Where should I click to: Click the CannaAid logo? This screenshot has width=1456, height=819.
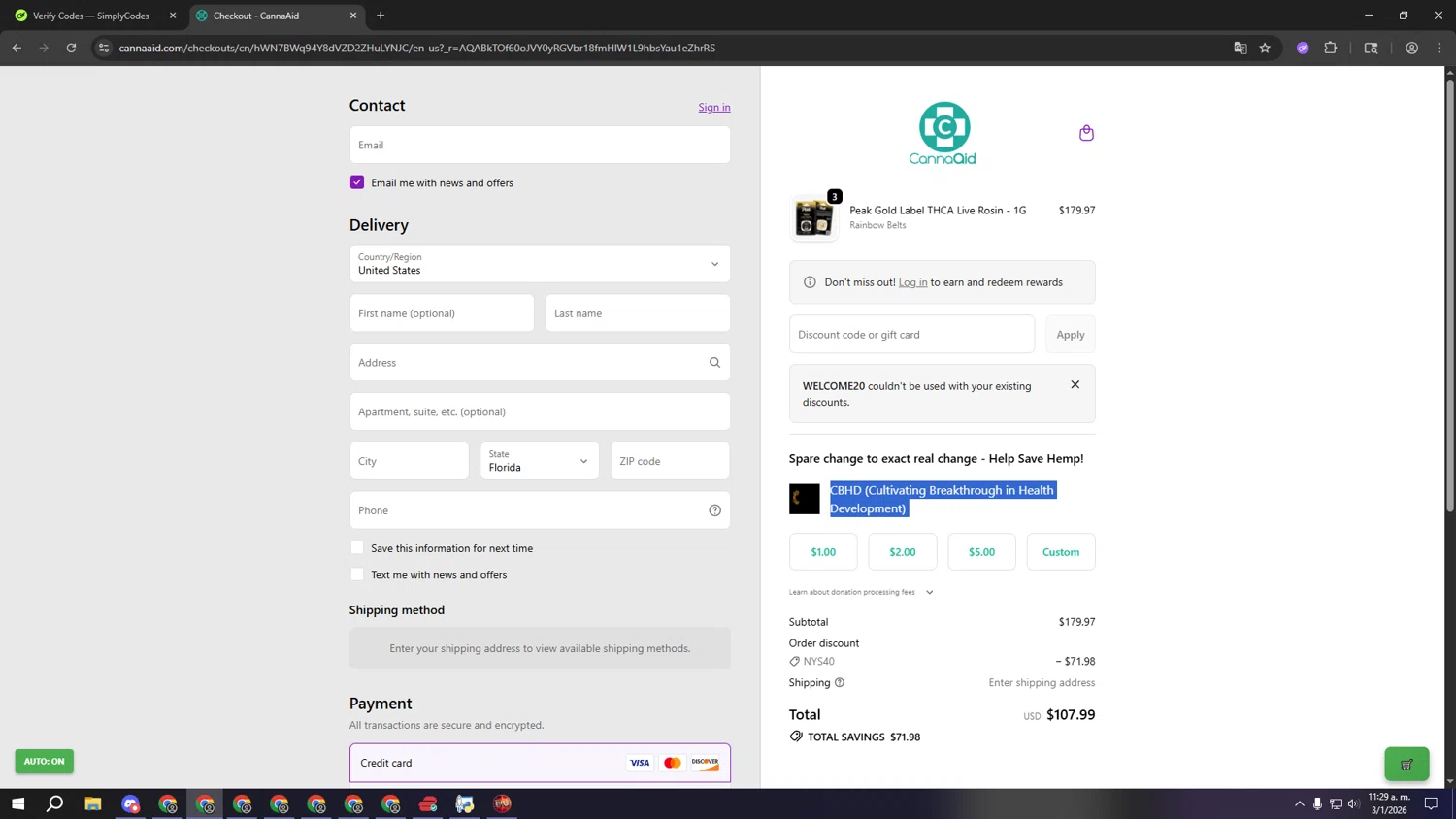(x=943, y=133)
